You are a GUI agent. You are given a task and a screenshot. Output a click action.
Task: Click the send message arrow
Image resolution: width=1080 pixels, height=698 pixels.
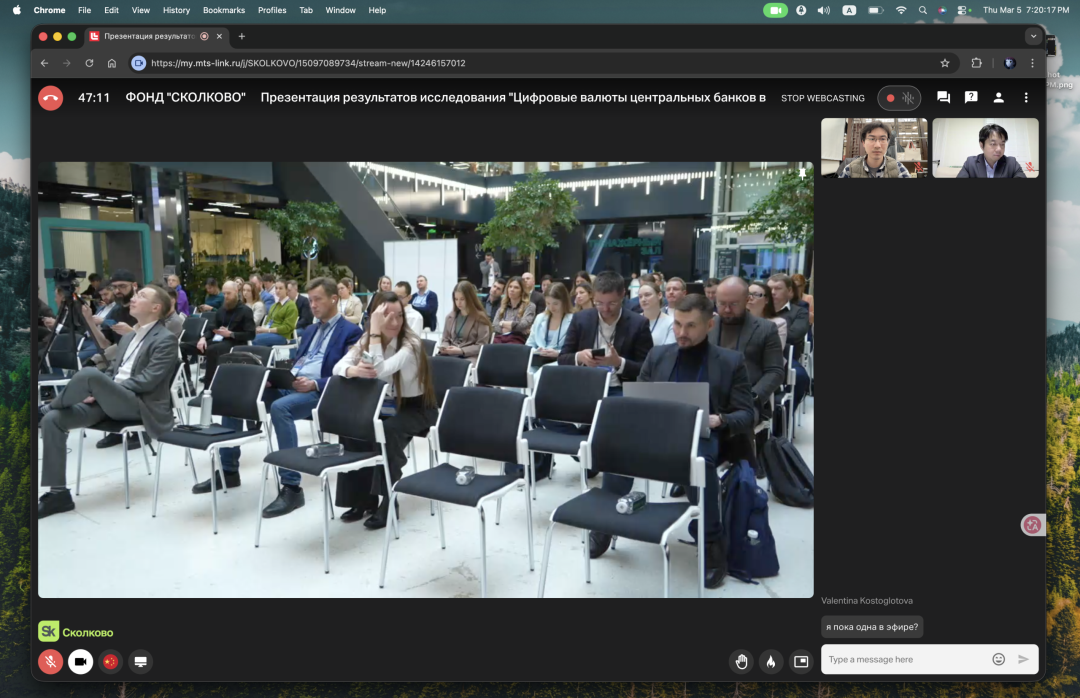click(x=1023, y=659)
